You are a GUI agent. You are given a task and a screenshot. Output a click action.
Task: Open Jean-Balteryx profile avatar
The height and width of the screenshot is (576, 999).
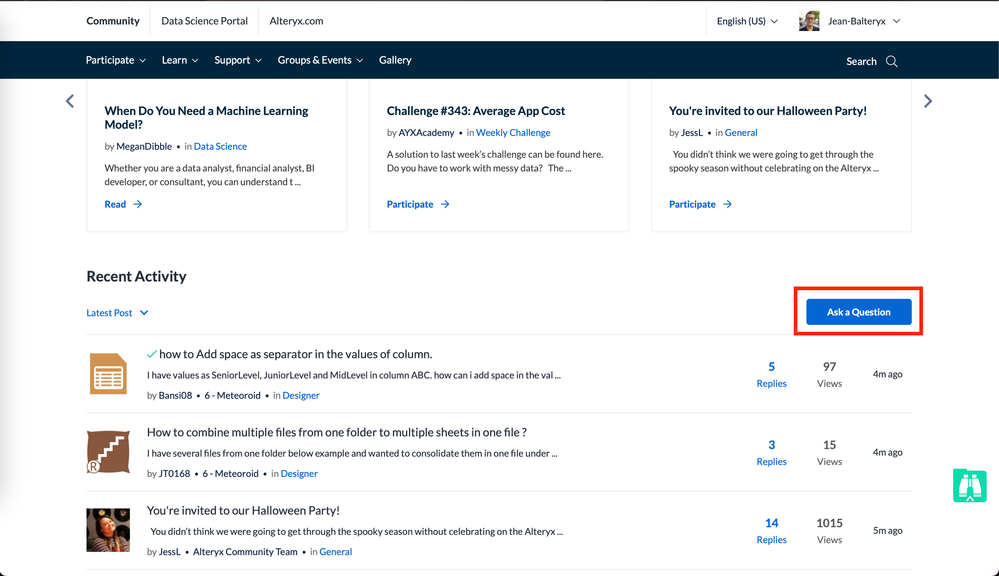click(x=809, y=21)
